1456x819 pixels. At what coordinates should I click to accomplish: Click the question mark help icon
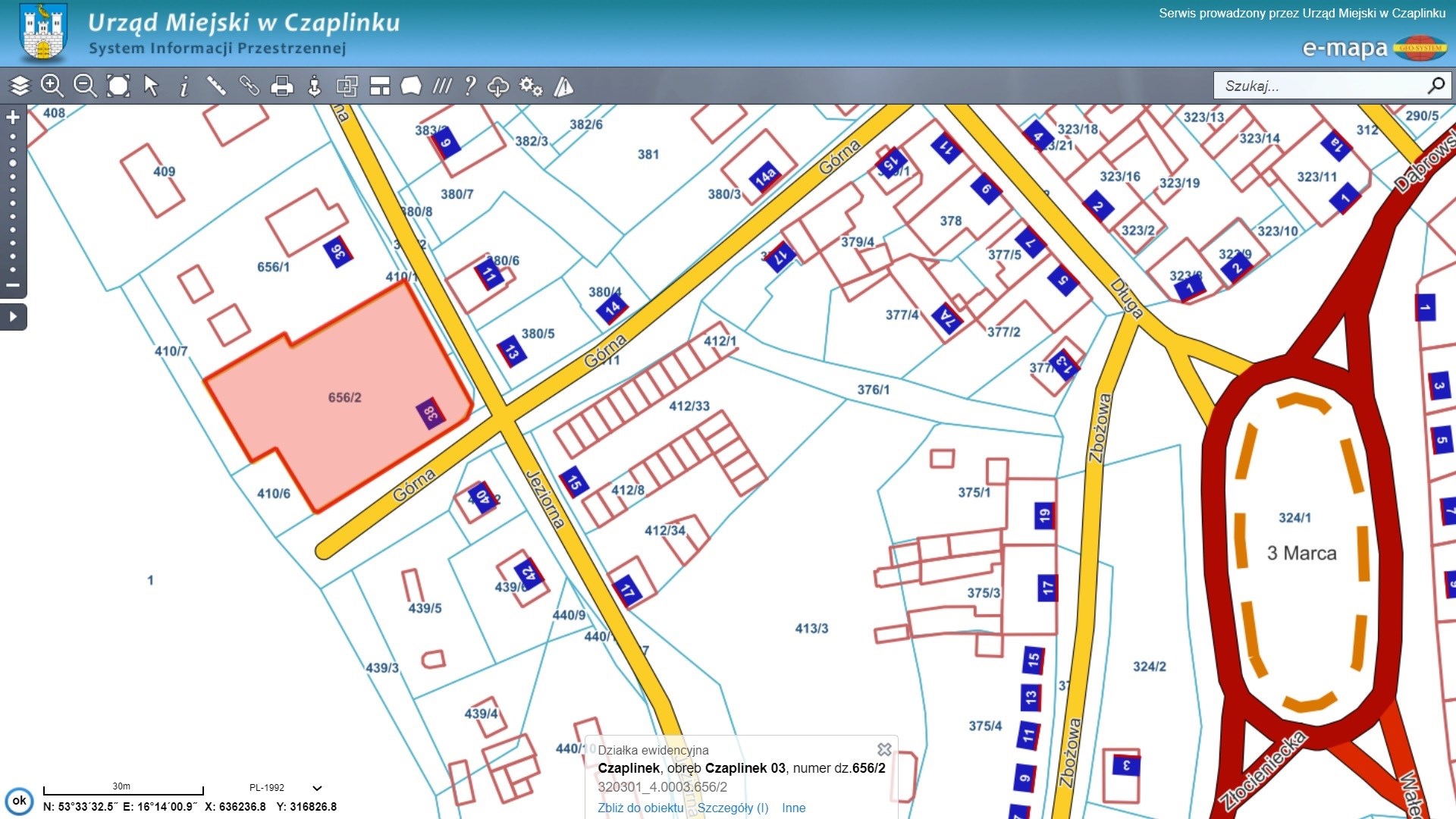coord(470,86)
